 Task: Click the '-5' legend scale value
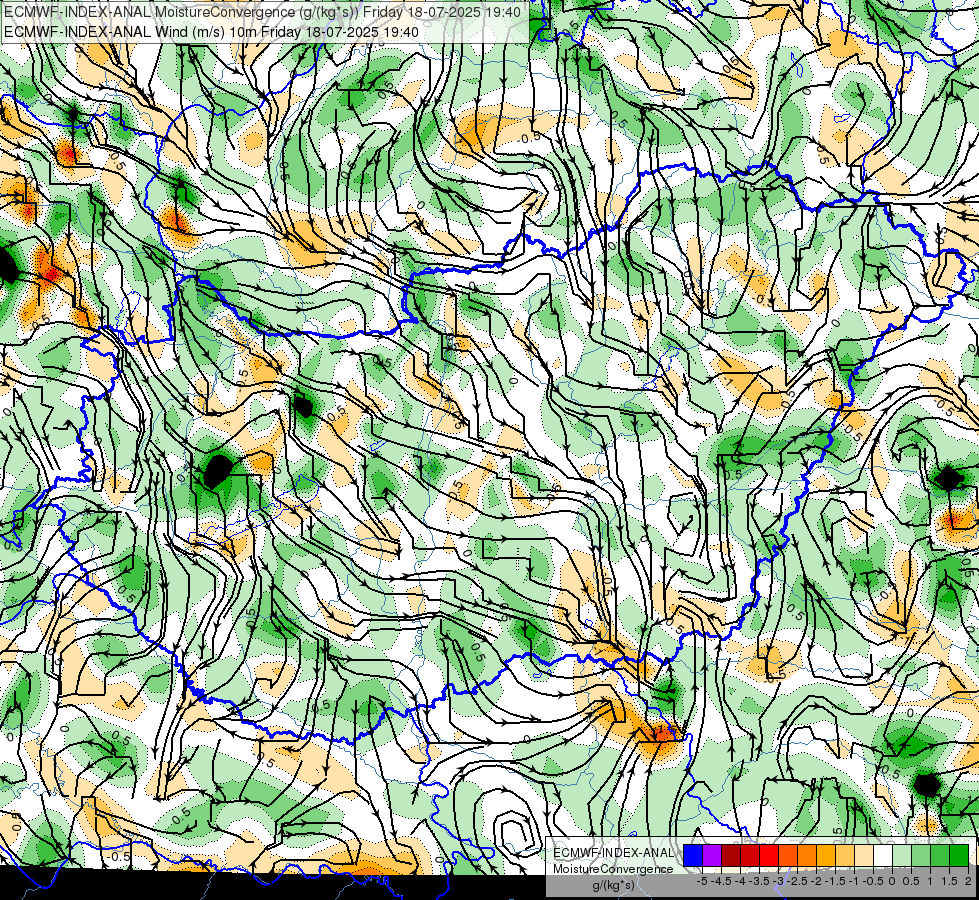tap(702, 881)
